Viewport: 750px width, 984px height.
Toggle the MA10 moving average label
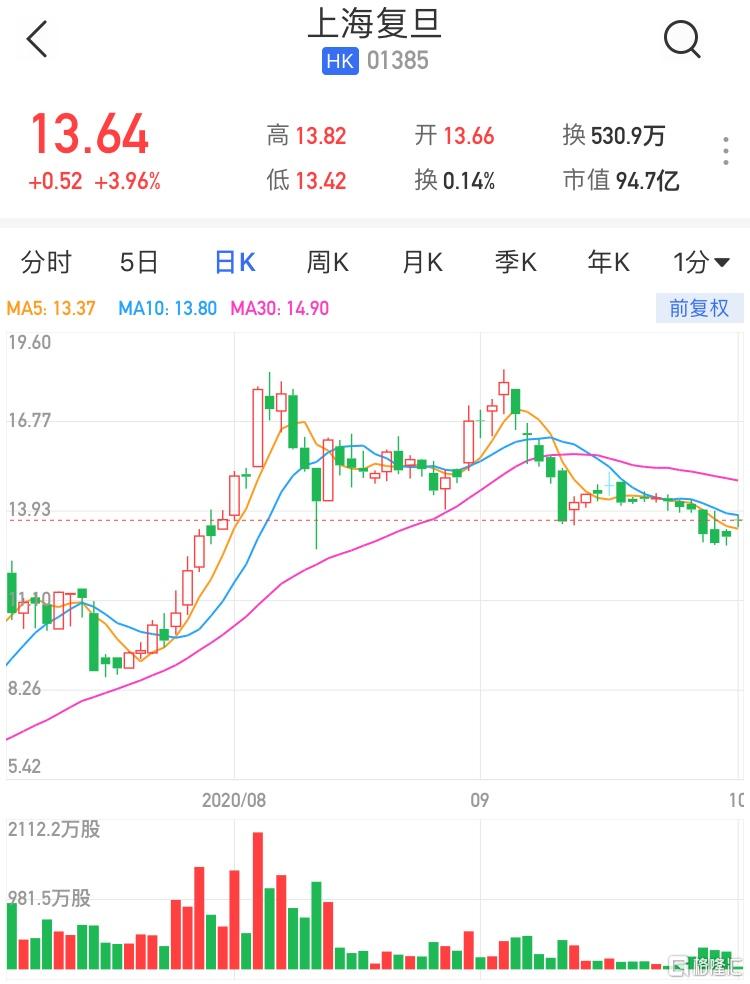(x=167, y=308)
